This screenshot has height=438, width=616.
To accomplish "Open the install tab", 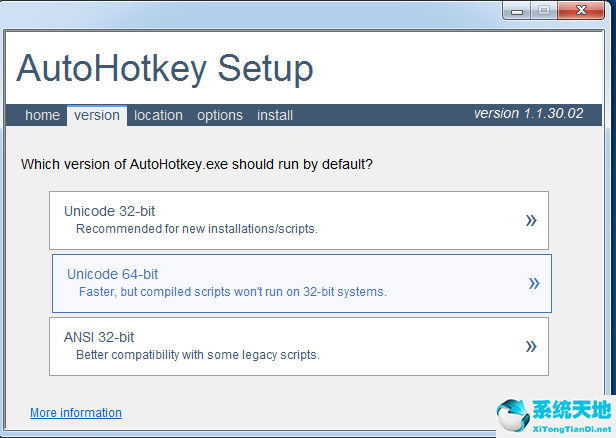I will (x=275, y=115).
